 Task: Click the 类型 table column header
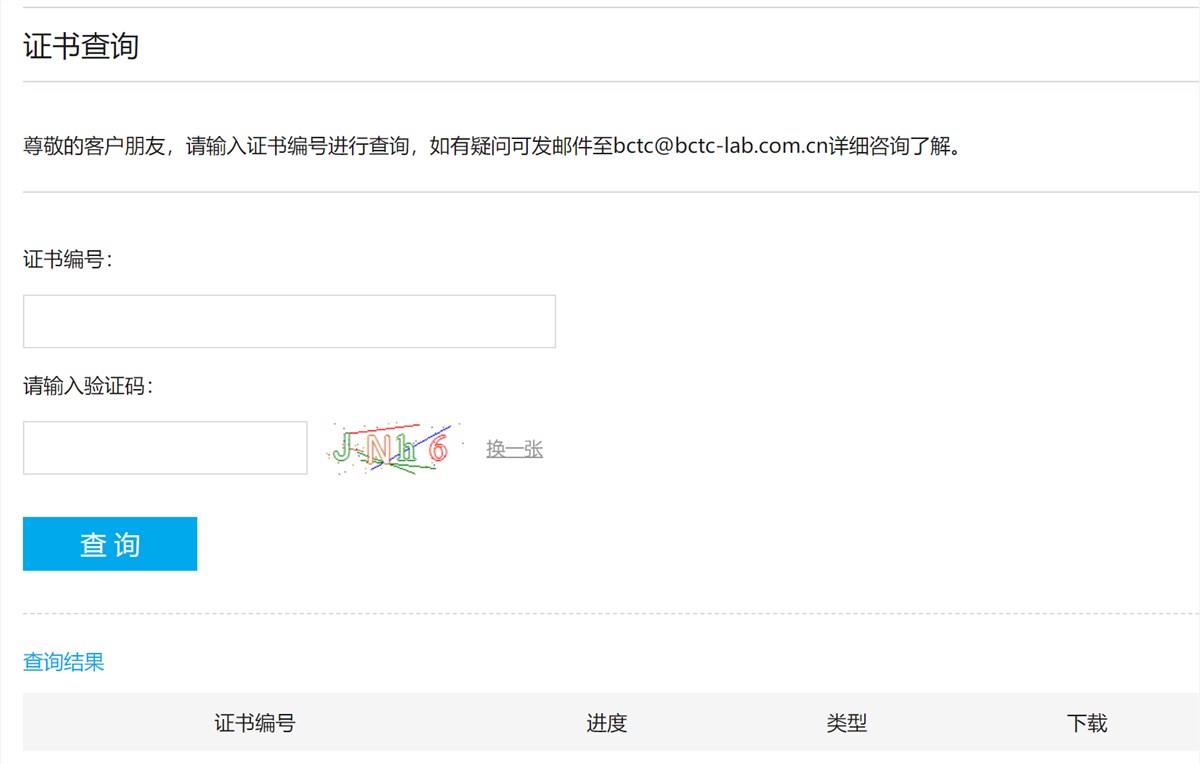tap(847, 723)
